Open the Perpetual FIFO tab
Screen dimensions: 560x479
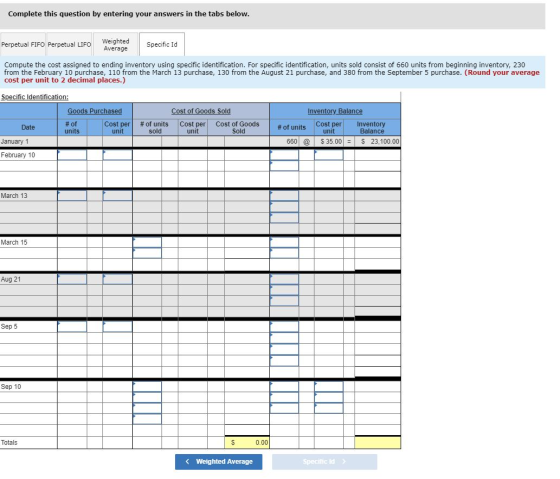[23, 44]
